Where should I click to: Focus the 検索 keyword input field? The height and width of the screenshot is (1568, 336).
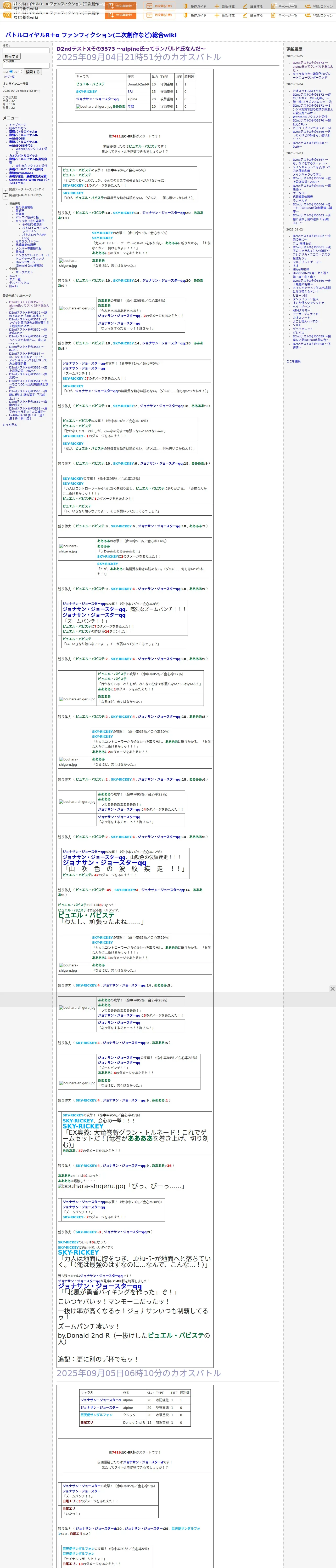[x=26, y=50]
